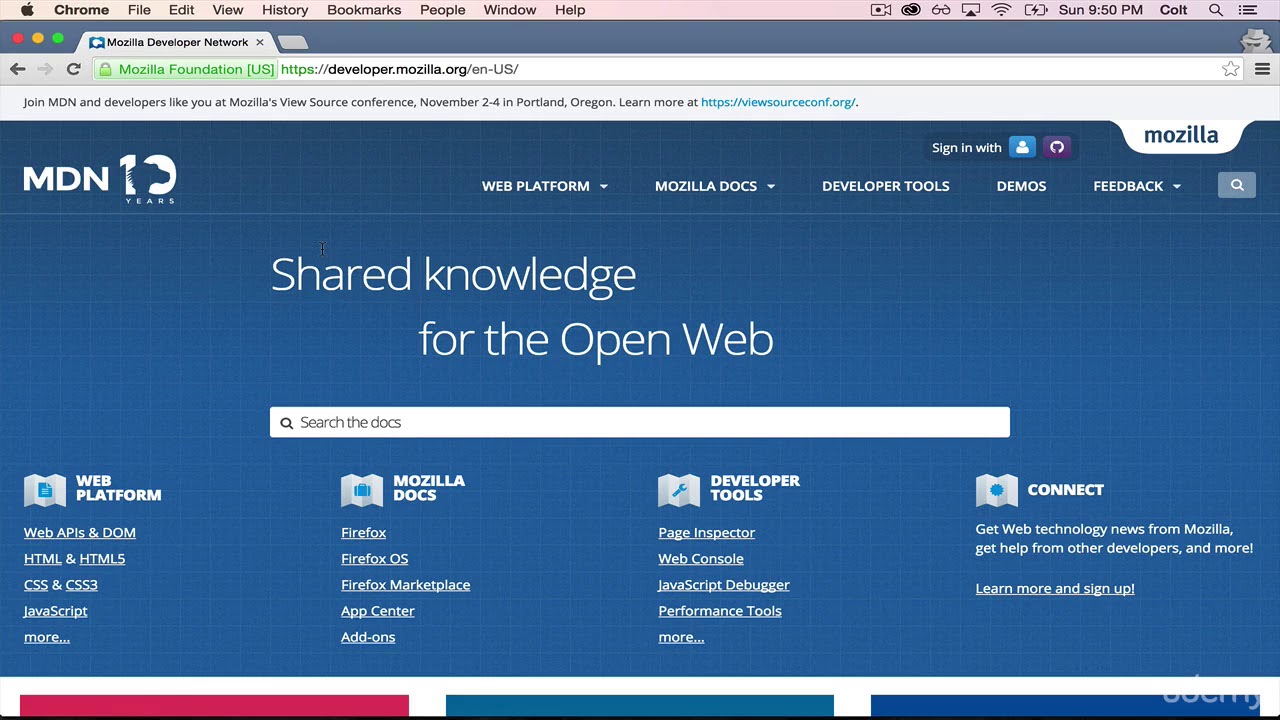The width and height of the screenshot is (1280, 720).
Task: Click the Developer Tools wrench icon
Action: [679, 490]
